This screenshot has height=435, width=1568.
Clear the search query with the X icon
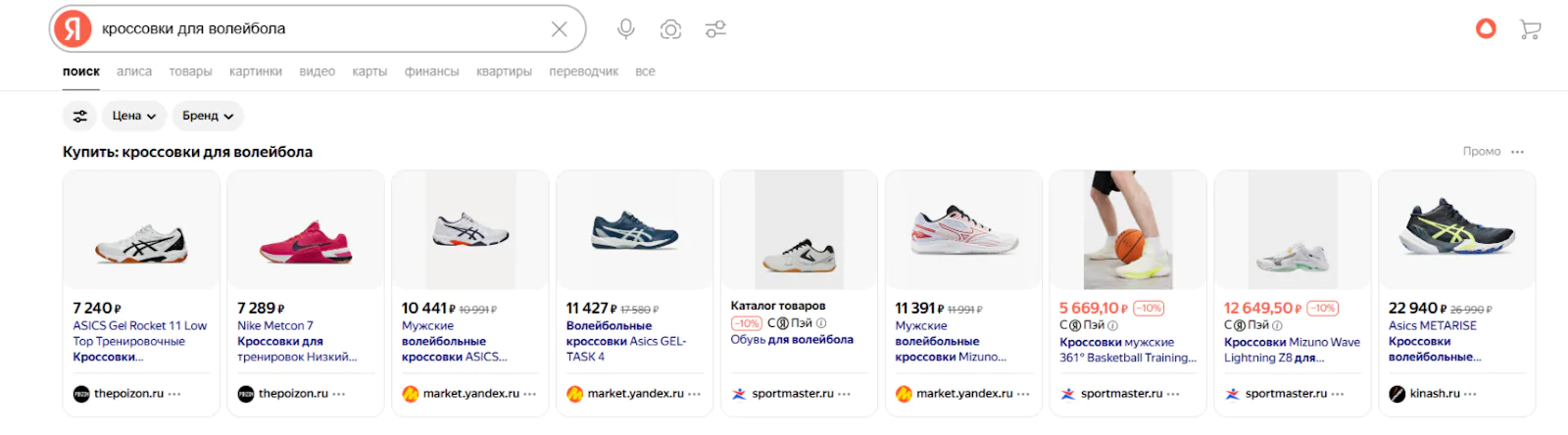(x=560, y=29)
